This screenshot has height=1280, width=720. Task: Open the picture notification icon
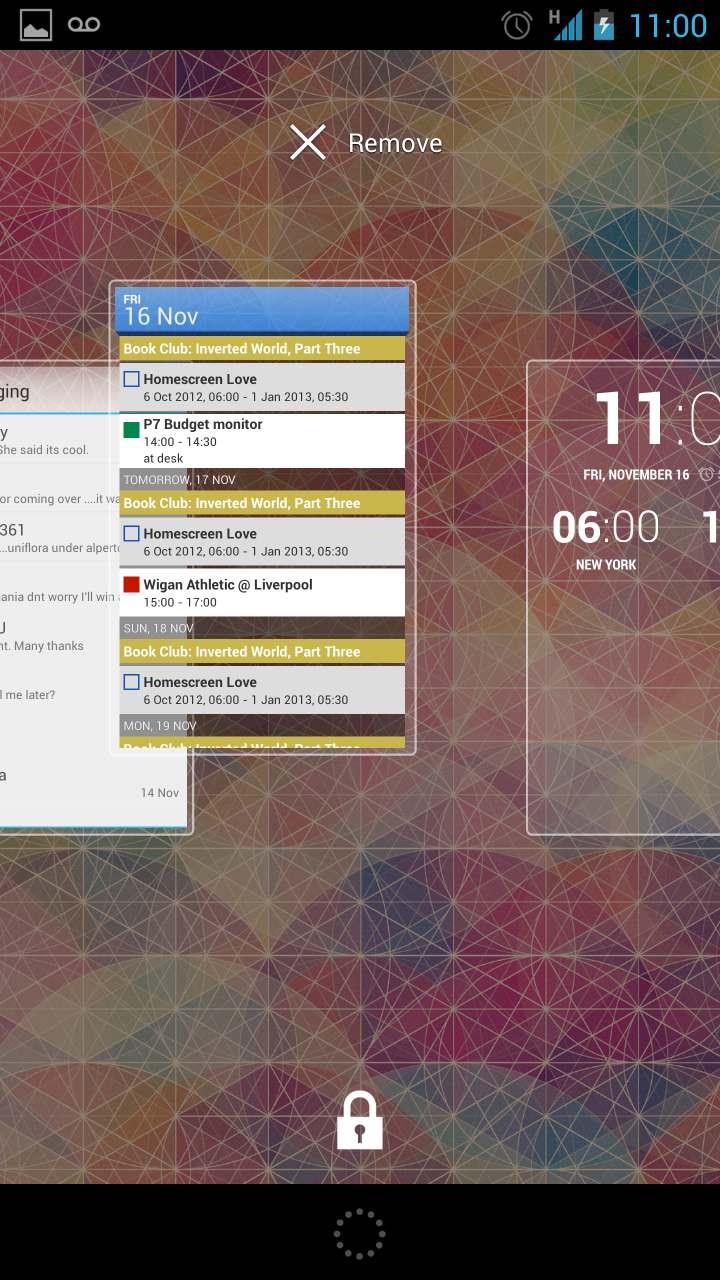point(36,25)
